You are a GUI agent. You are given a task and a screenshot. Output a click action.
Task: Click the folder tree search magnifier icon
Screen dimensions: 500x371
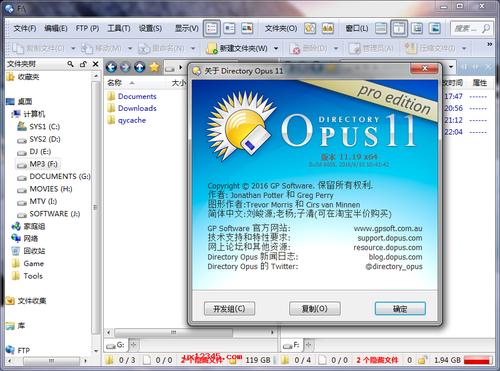70,64
